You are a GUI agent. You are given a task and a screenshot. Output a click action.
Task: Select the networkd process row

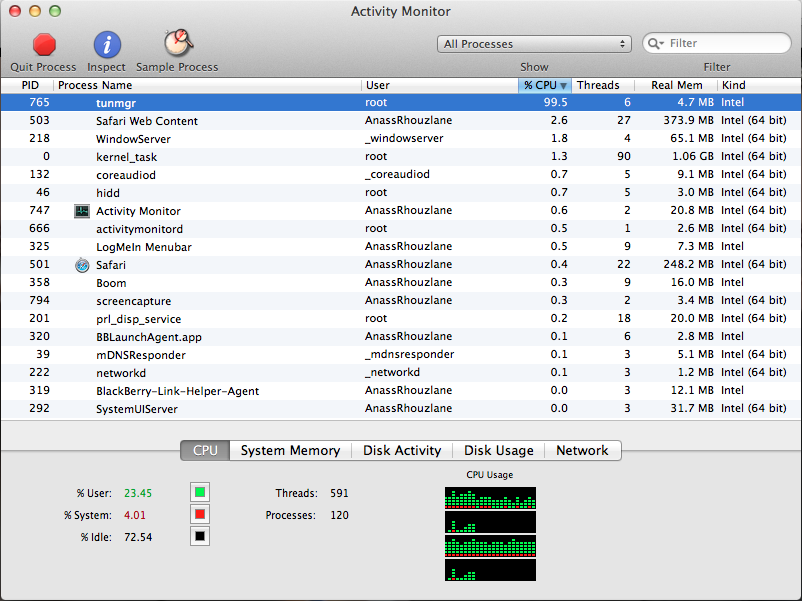click(401, 372)
